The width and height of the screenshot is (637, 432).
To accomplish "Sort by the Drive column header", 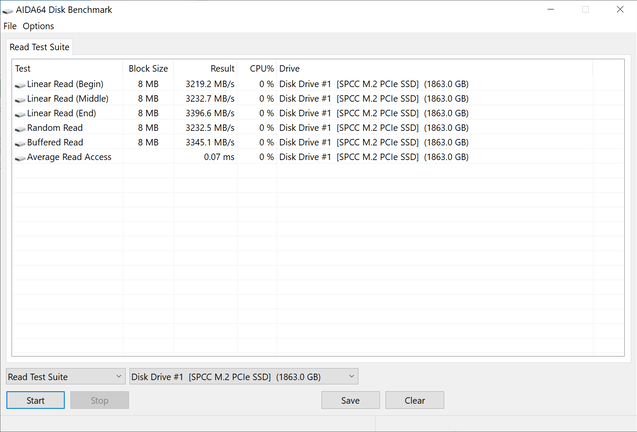I will (435, 68).
